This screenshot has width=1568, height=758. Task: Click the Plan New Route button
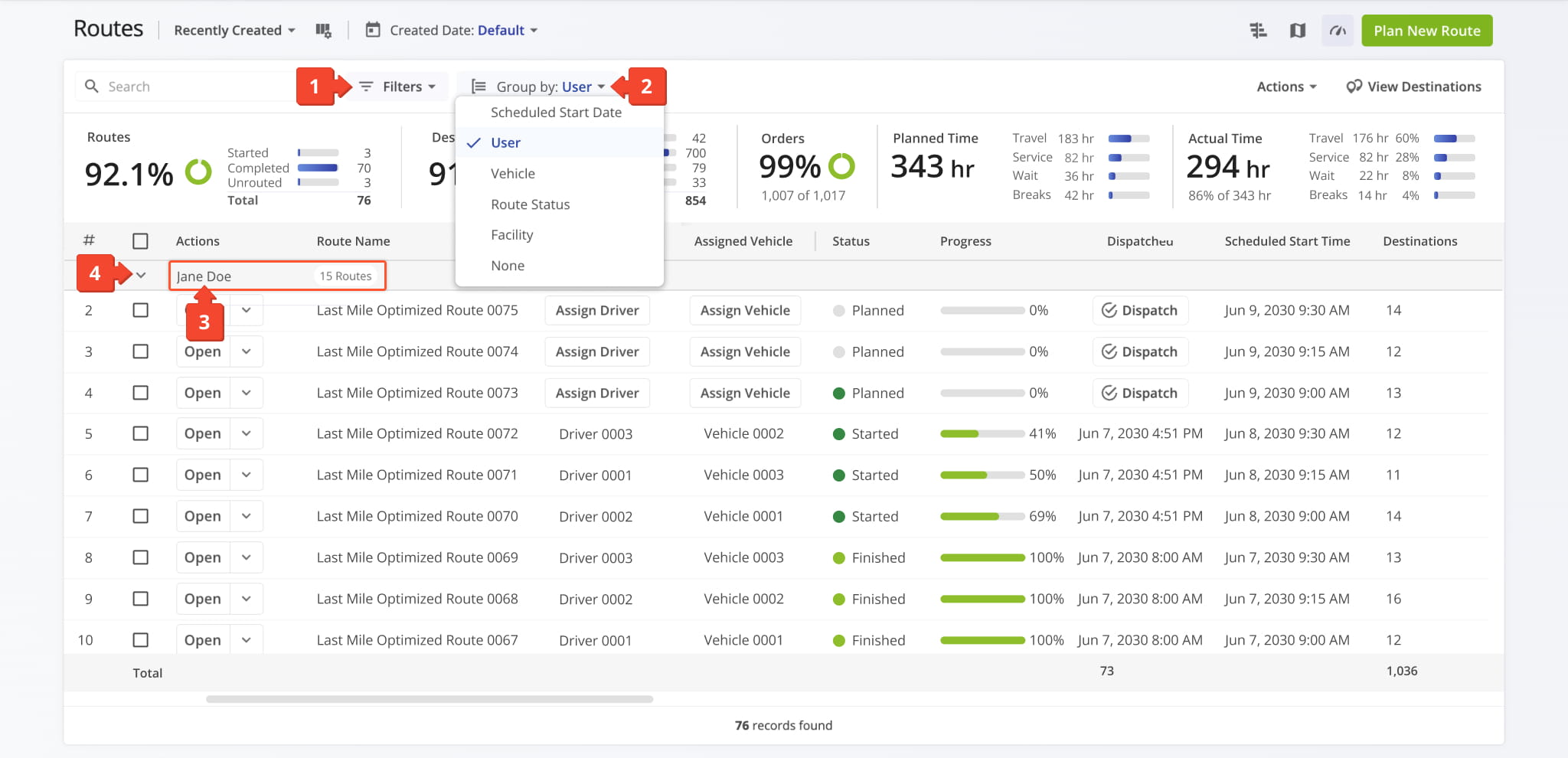click(1426, 31)
